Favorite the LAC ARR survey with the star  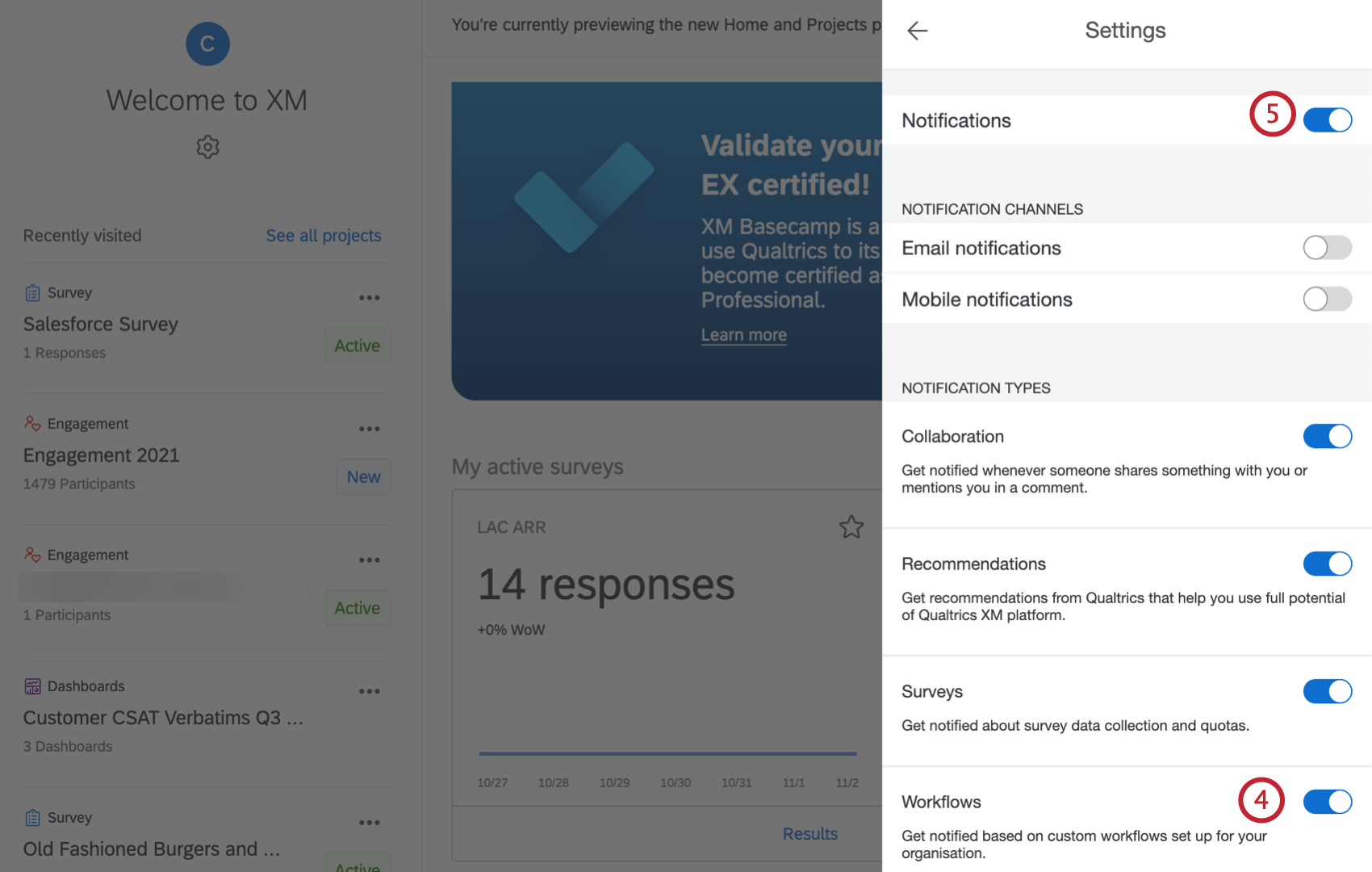[x=851, y=527]
